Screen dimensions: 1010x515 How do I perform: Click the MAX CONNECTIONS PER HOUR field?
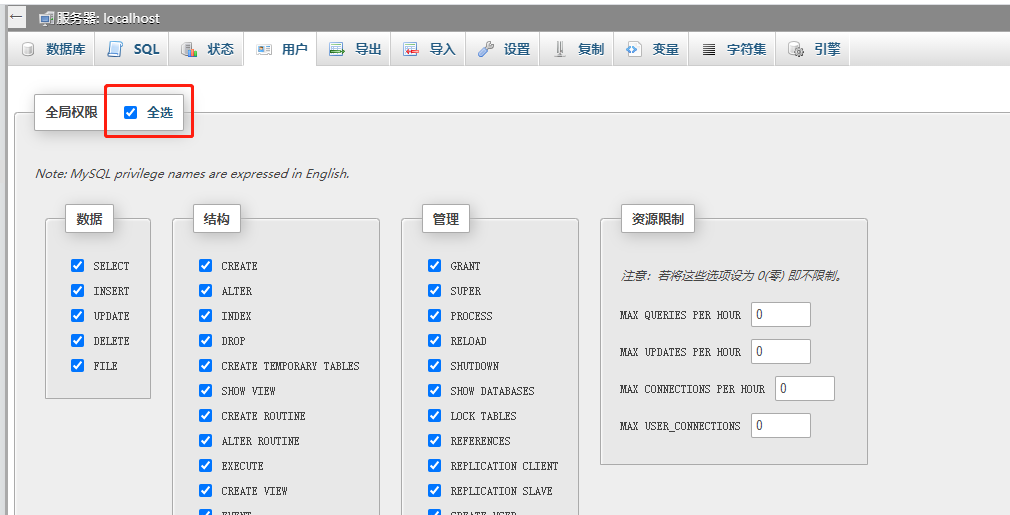click(805, 388)
